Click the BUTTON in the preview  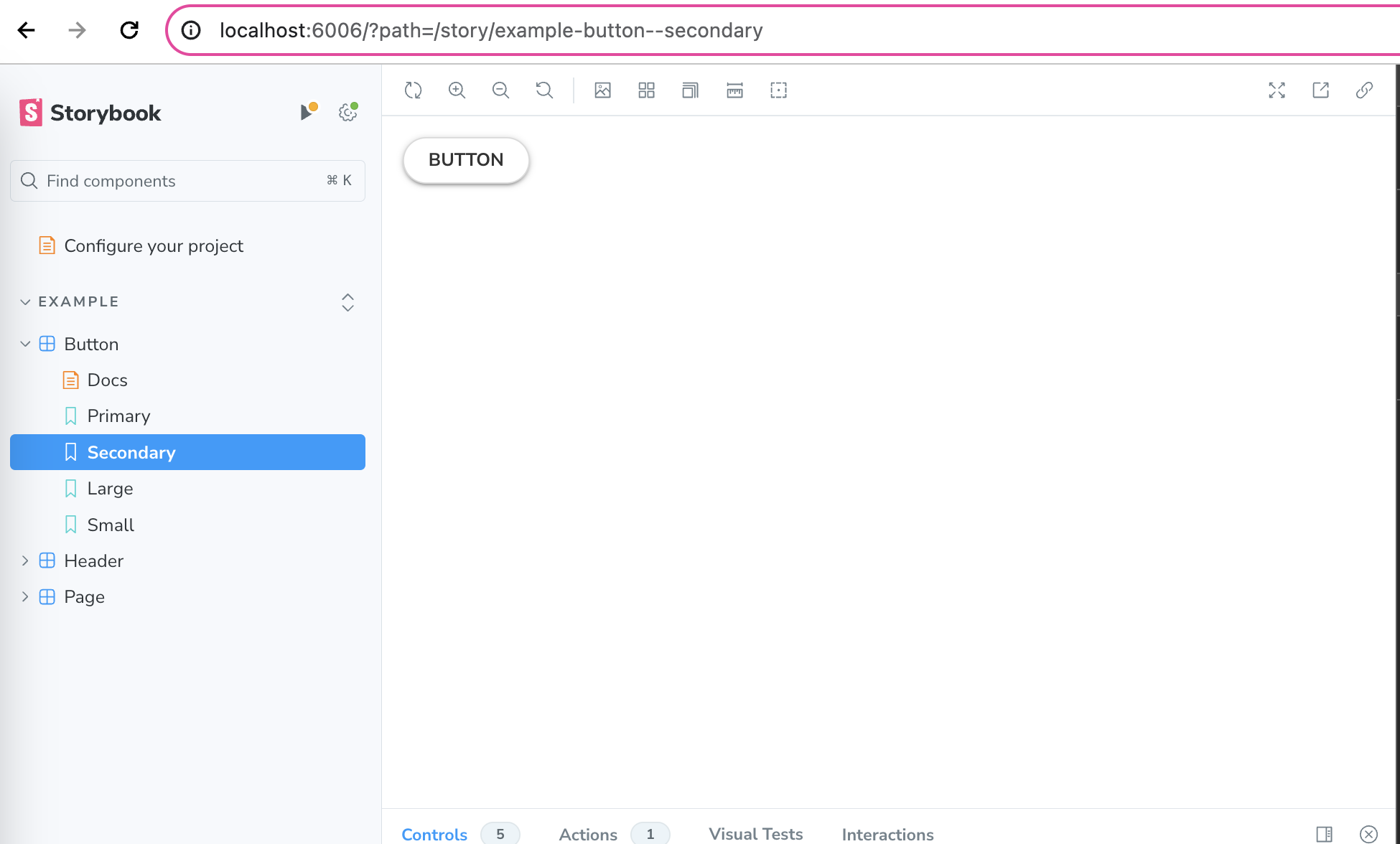(466, 160)
